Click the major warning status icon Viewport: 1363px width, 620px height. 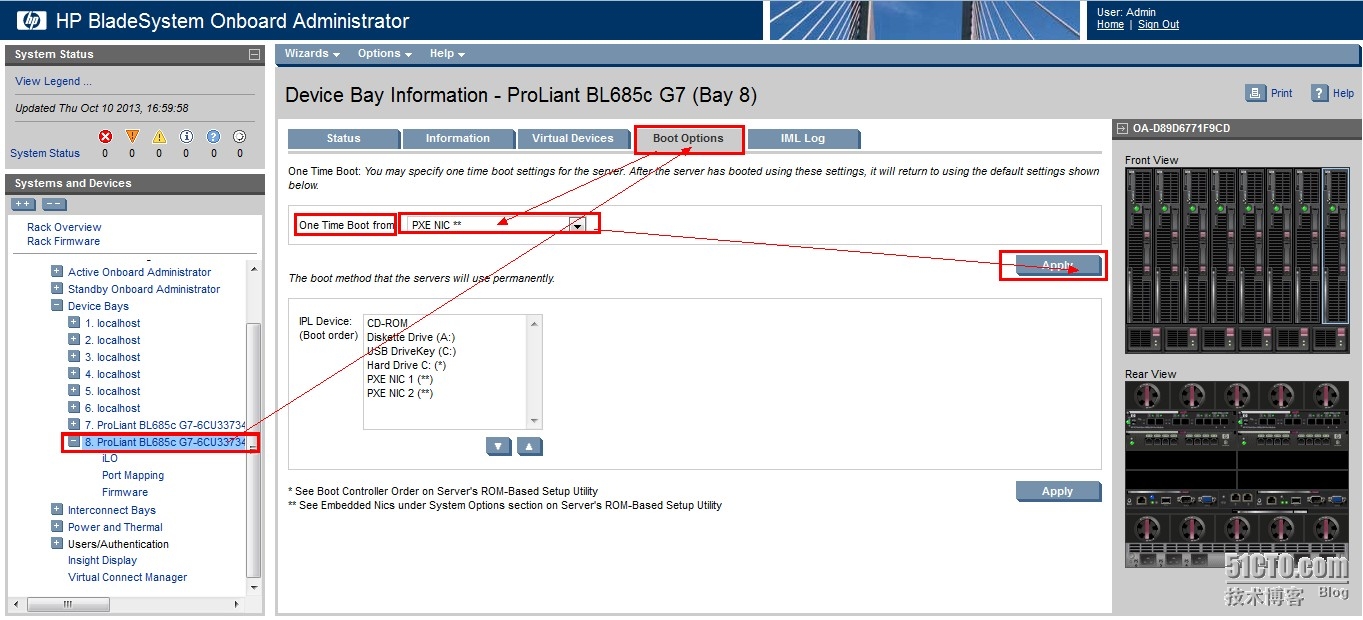(x=132, y=136)
